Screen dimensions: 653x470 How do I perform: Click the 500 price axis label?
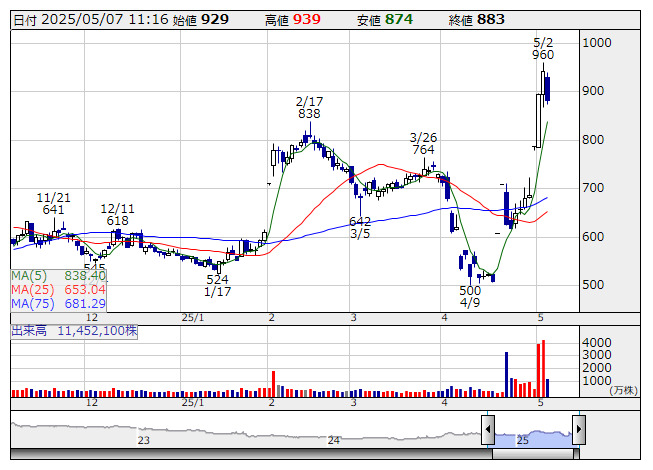(593, 285)
